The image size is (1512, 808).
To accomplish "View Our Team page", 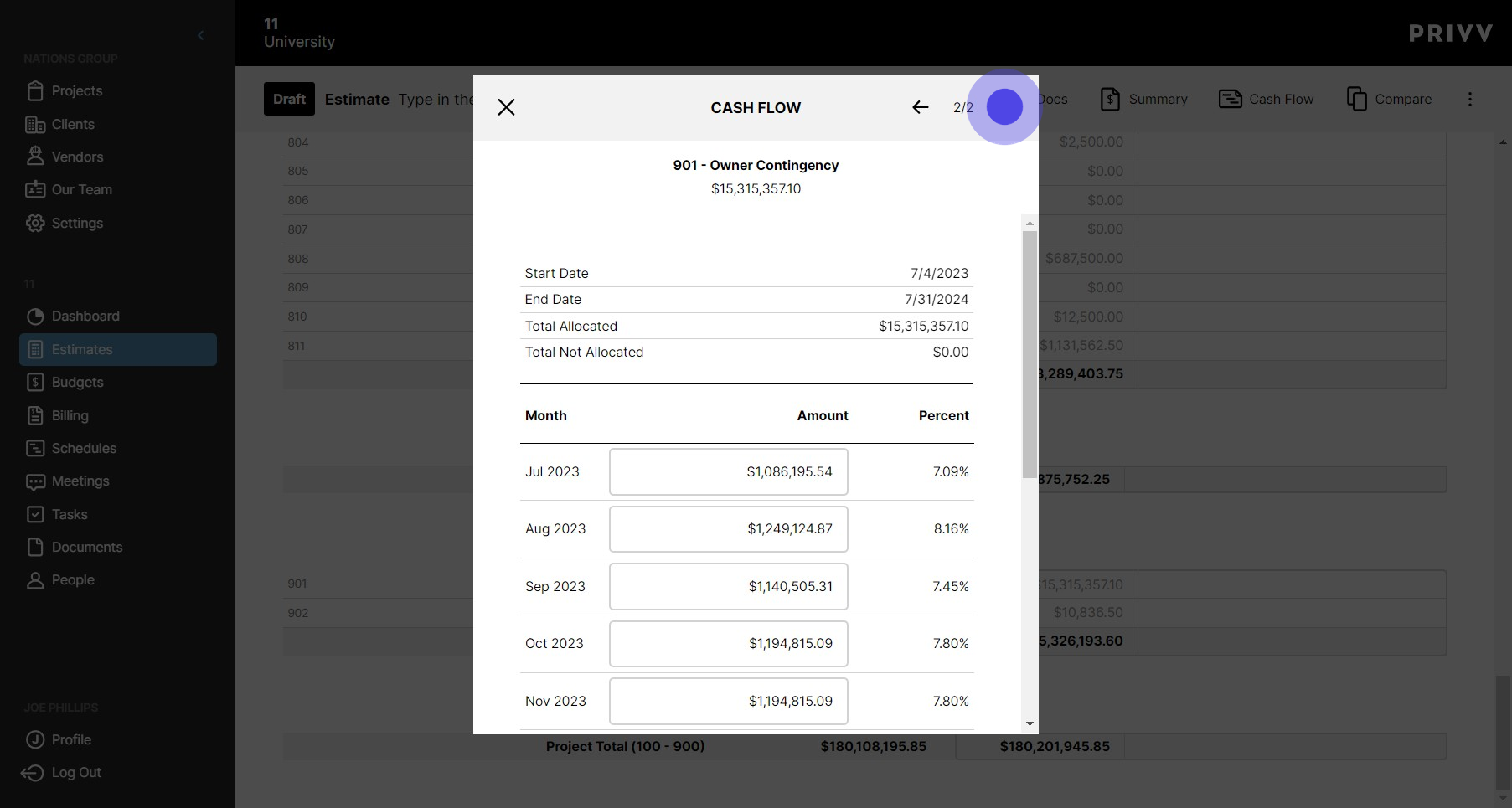I will click(69, 189).
